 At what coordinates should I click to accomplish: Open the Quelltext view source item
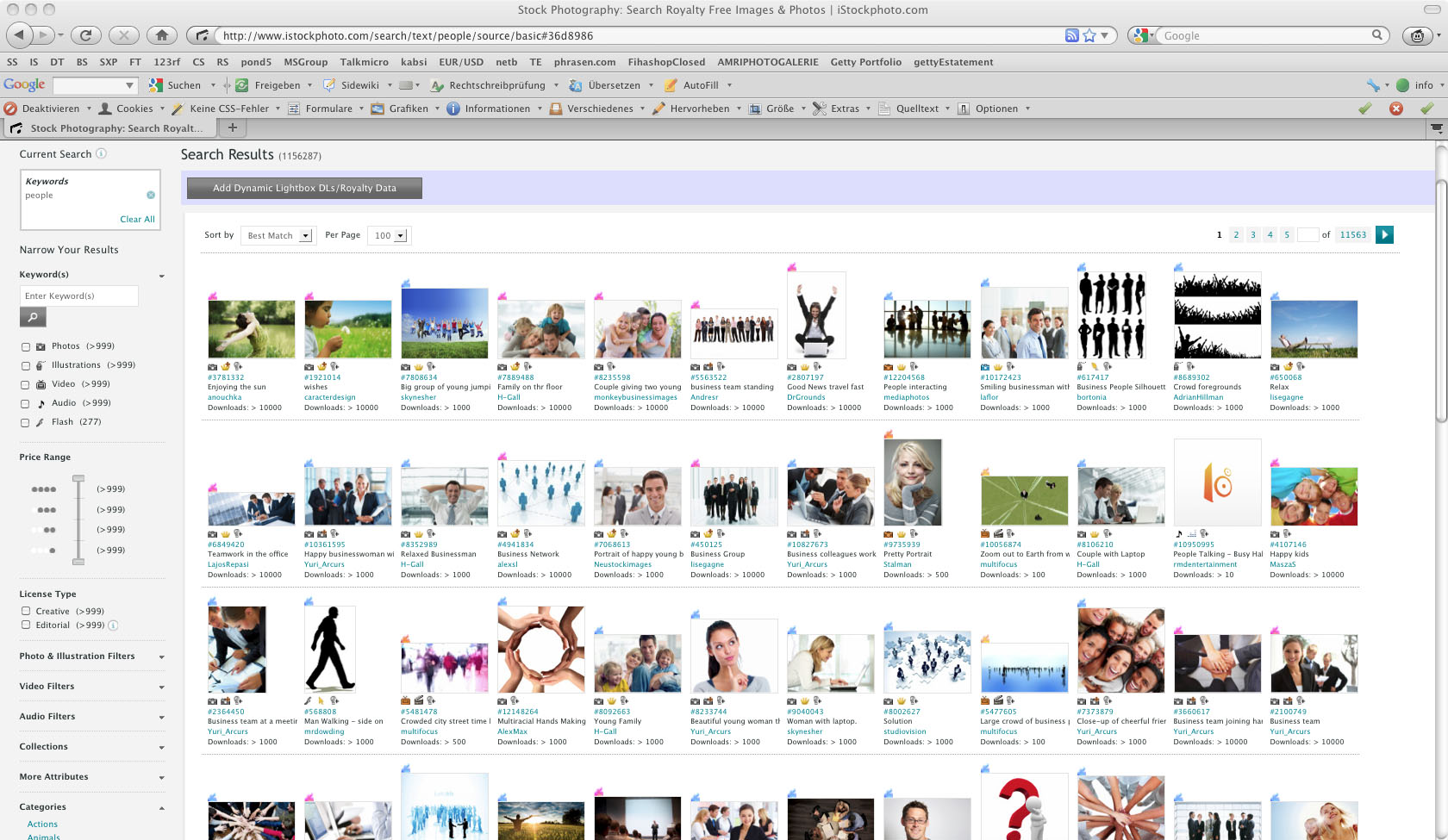[x=908, y=109]
